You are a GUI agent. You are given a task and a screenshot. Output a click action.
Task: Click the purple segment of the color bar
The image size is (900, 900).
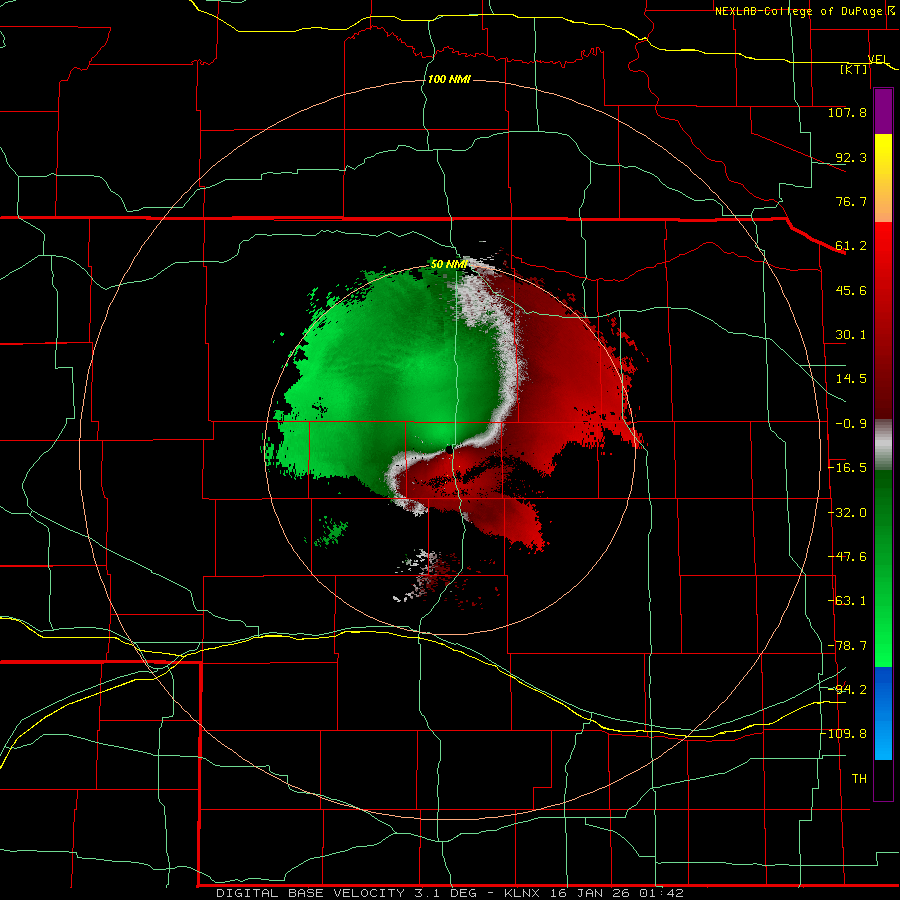pos(883,111)
